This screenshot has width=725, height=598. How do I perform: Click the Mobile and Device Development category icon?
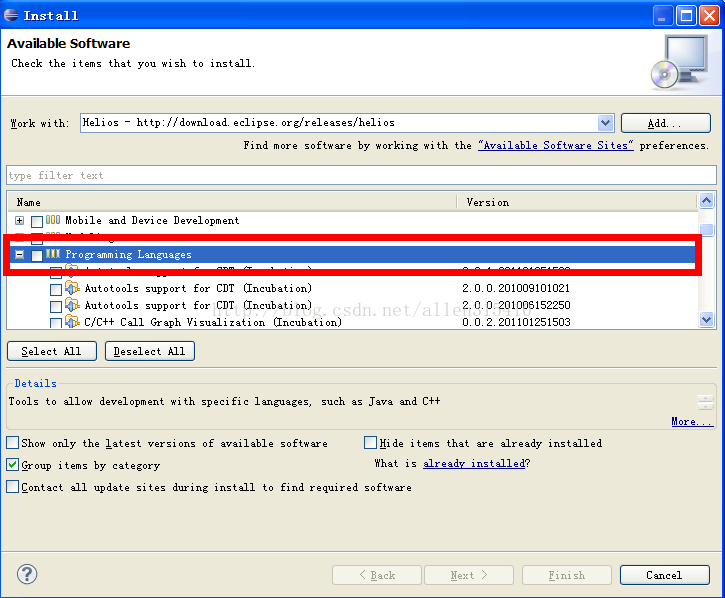53,220
